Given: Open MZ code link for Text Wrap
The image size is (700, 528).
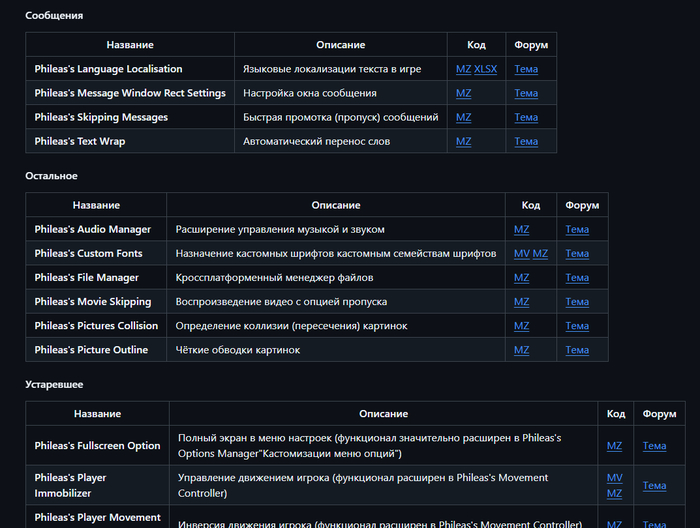Looking at the screenshot, I should coord(463,141).
